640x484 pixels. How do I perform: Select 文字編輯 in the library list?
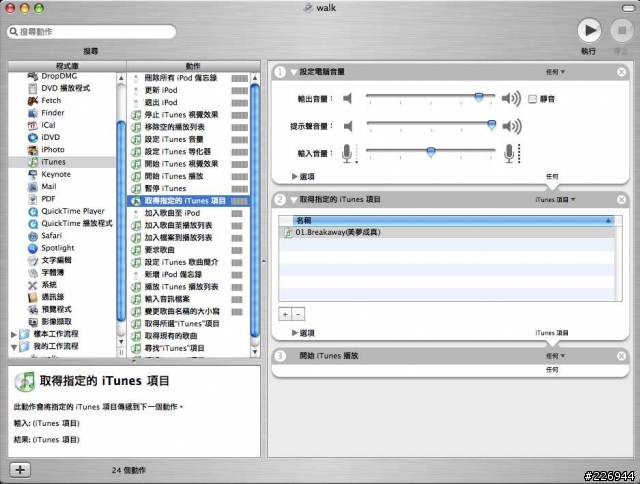56,260
